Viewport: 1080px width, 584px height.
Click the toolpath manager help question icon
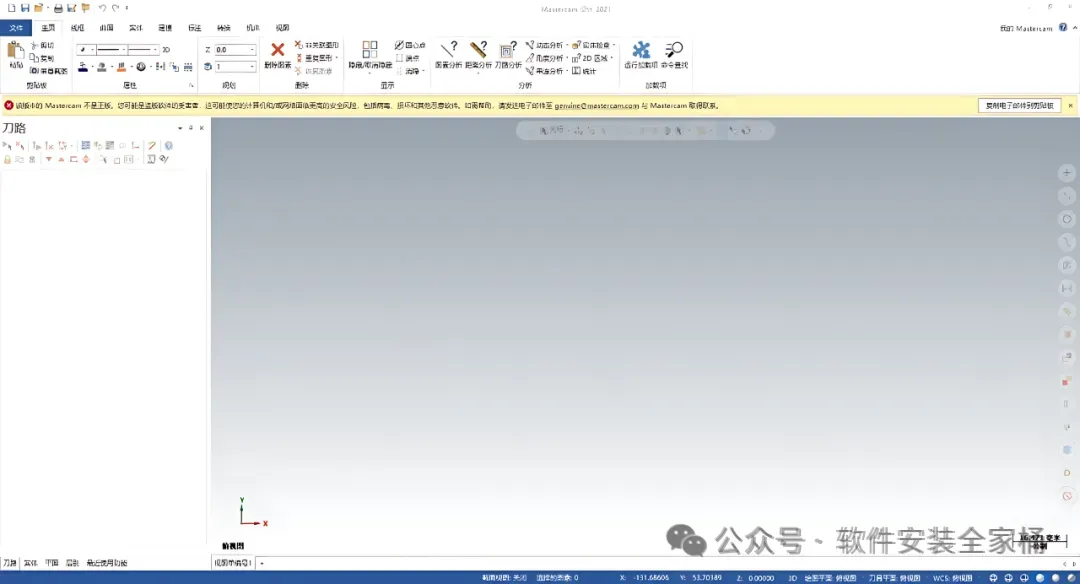(169, 145)
